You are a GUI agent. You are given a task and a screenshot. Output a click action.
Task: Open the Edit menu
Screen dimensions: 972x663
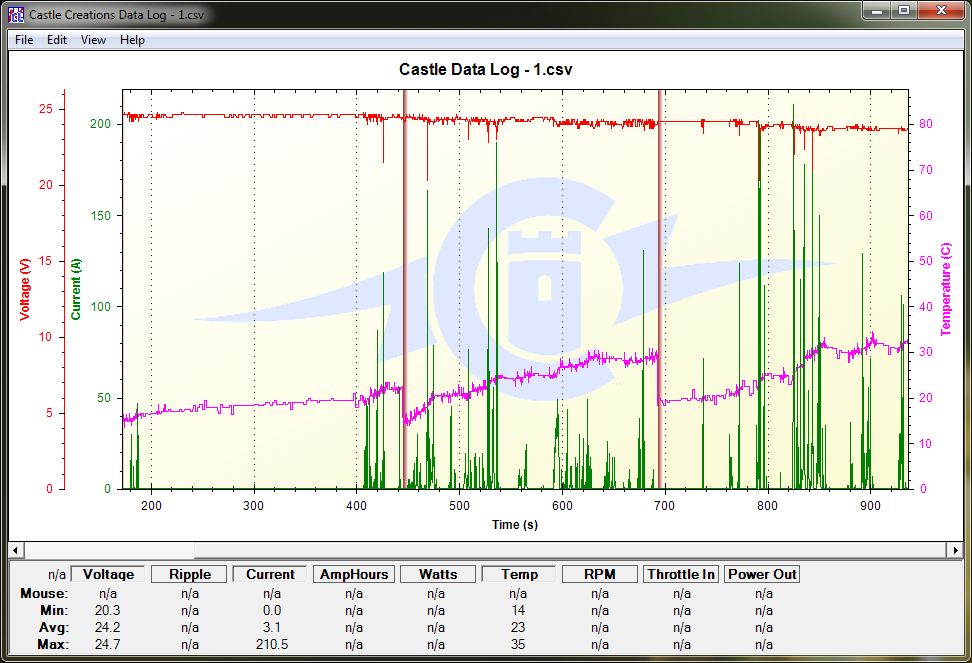[56, 40]
